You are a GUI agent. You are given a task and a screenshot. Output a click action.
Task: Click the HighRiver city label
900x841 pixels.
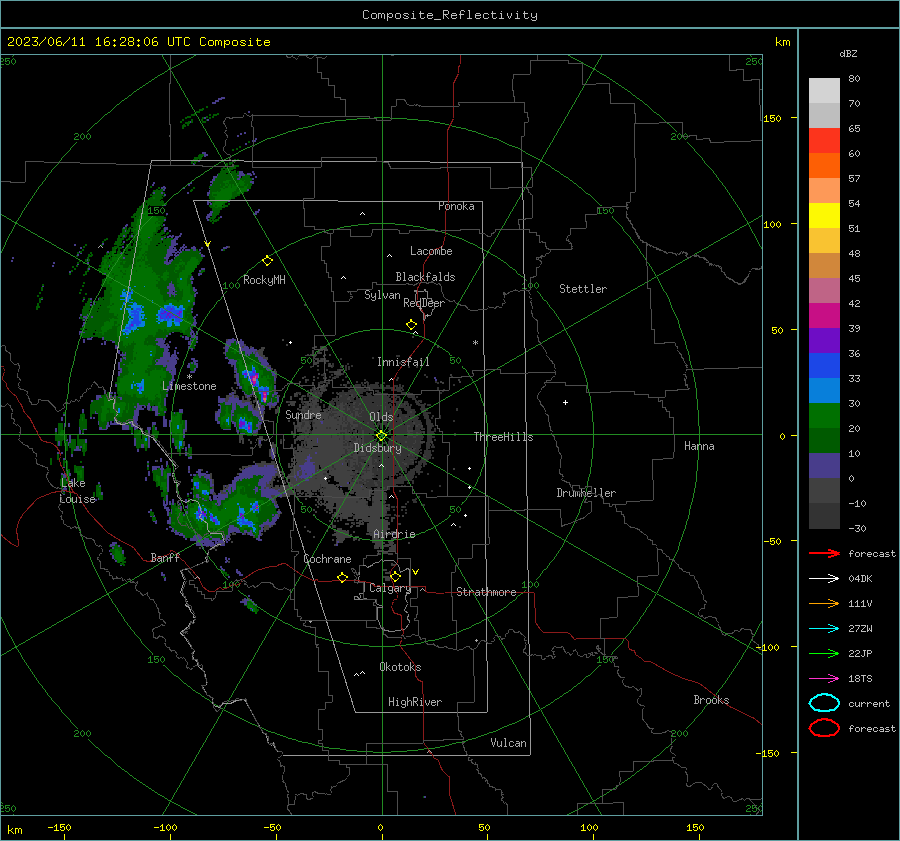[415, 702]
